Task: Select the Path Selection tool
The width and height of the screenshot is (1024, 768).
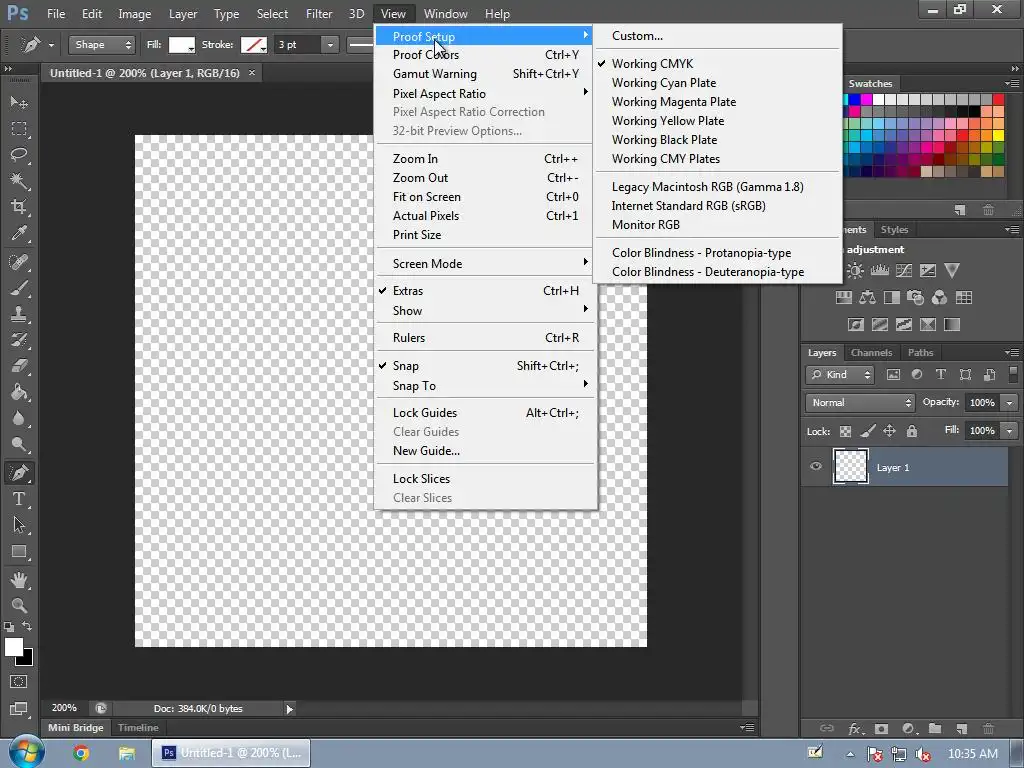Action: 19,525
